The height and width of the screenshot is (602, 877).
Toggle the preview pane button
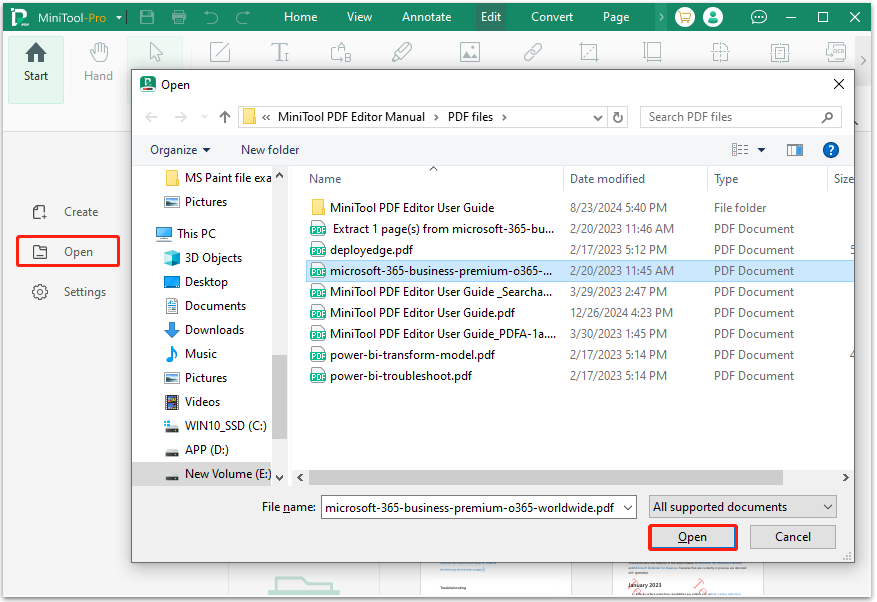coord(795,150)
